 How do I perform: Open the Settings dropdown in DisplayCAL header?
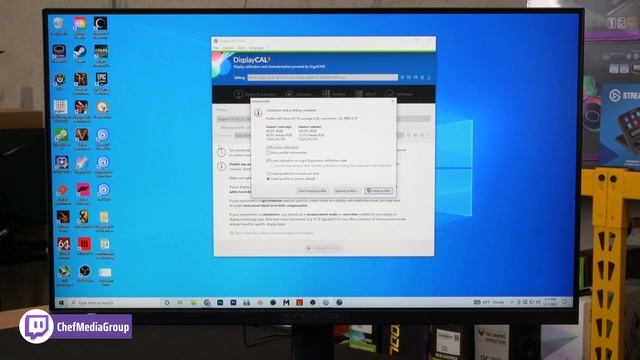pos(322,77)
